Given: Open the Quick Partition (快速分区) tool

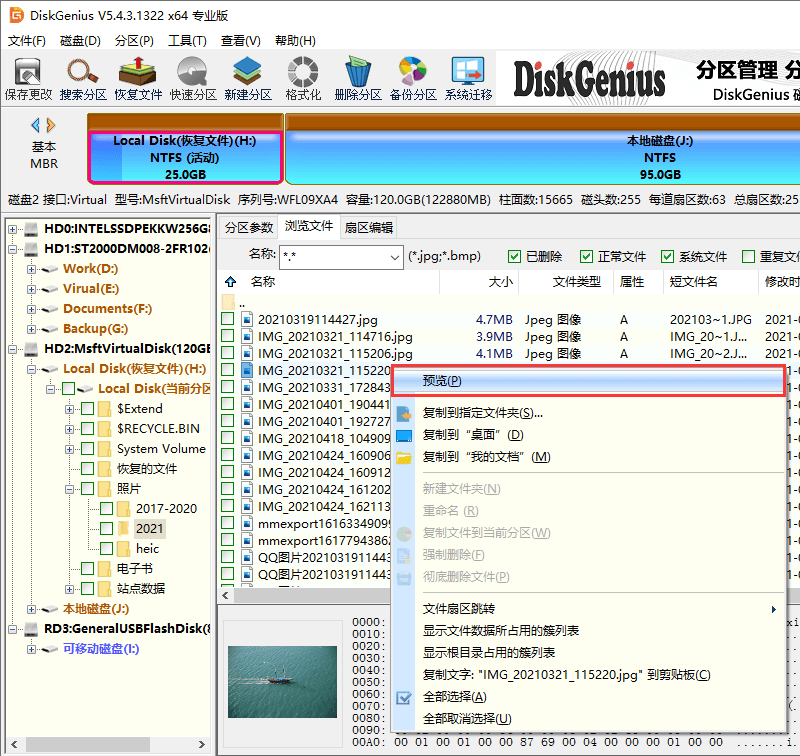Looking at the screenshot, I should (192, 71).
